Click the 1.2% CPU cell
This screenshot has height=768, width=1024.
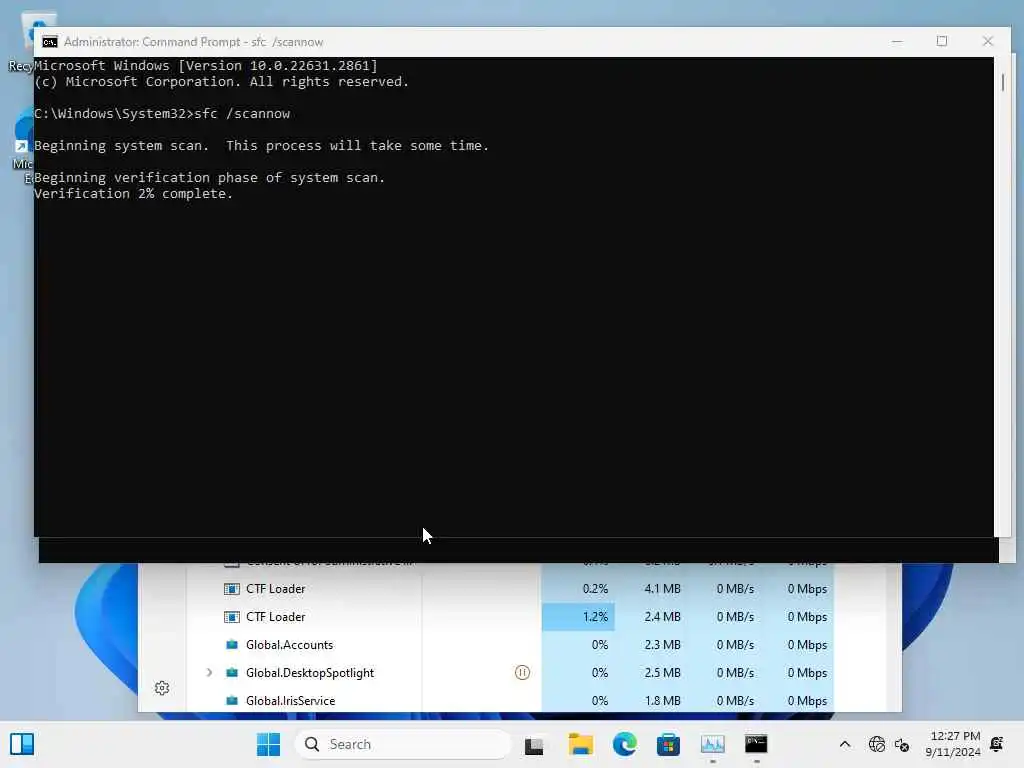coord(578,616)
